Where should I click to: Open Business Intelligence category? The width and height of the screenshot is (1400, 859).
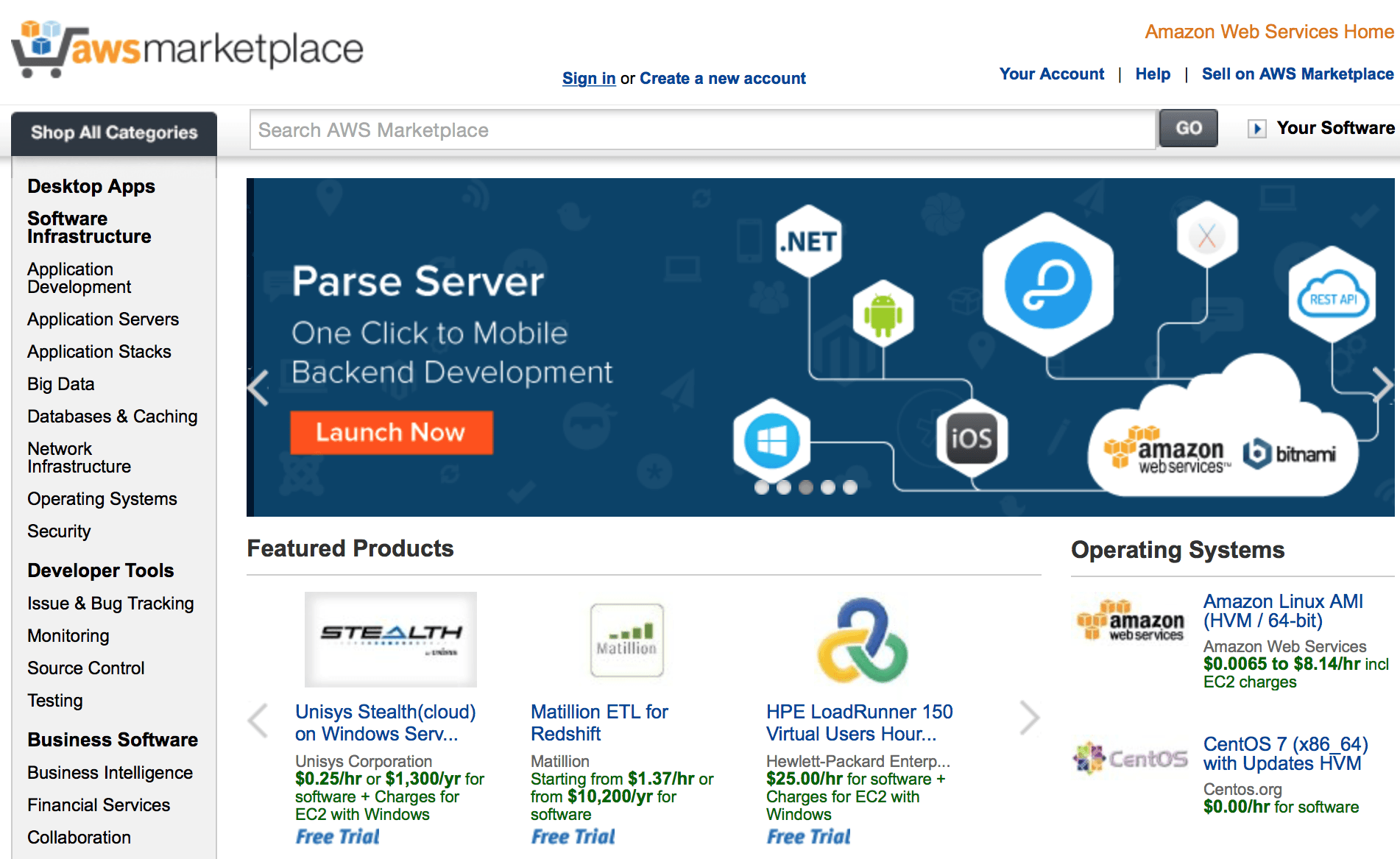(x=110, y=773)
